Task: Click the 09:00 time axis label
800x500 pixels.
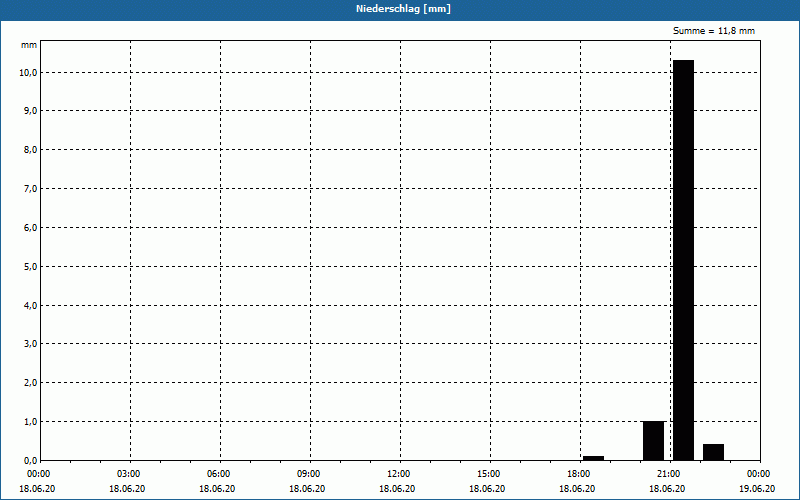Action: point(309,474)
